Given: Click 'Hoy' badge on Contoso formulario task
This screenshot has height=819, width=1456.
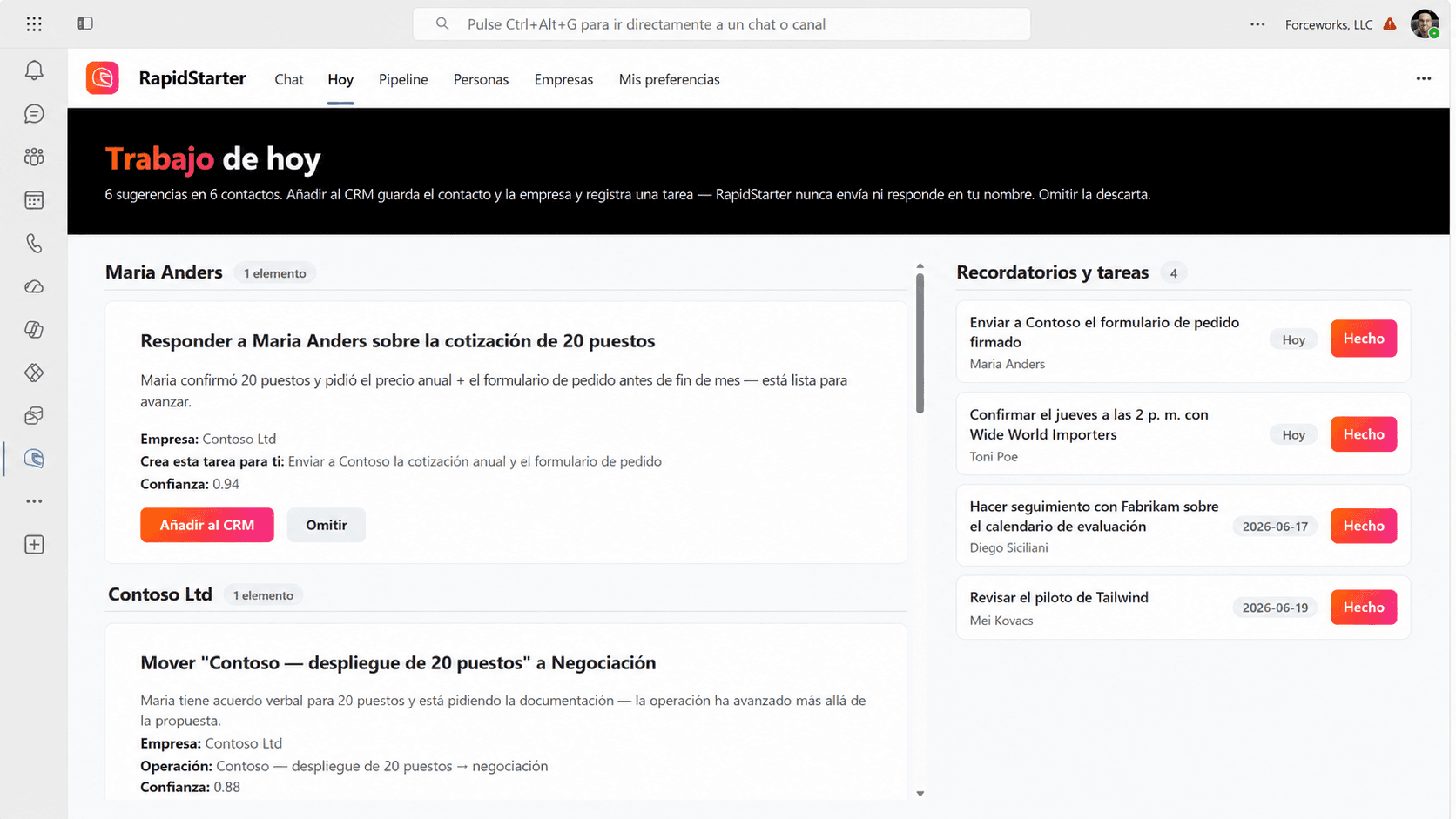Looking at the screenshot, I should (1293, 339).
